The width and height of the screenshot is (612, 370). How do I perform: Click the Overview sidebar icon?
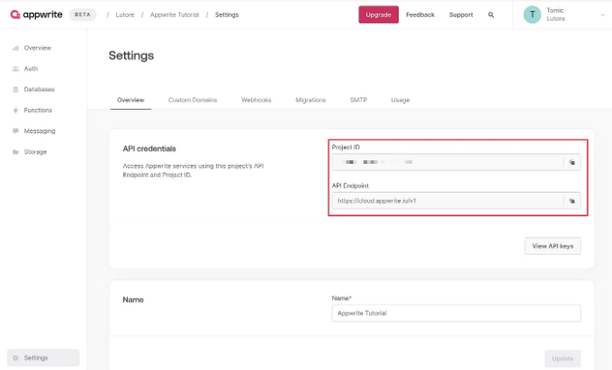coord(16,48)
